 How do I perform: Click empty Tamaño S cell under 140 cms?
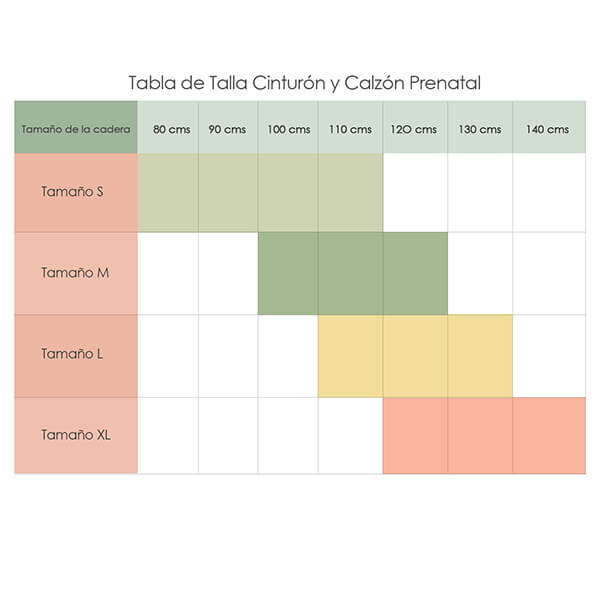(548, 192)
